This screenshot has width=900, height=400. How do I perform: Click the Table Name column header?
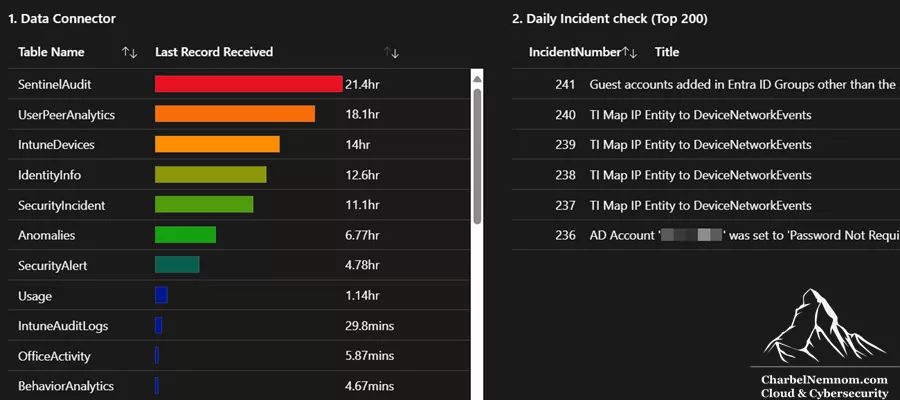click(x=51, y=52)
